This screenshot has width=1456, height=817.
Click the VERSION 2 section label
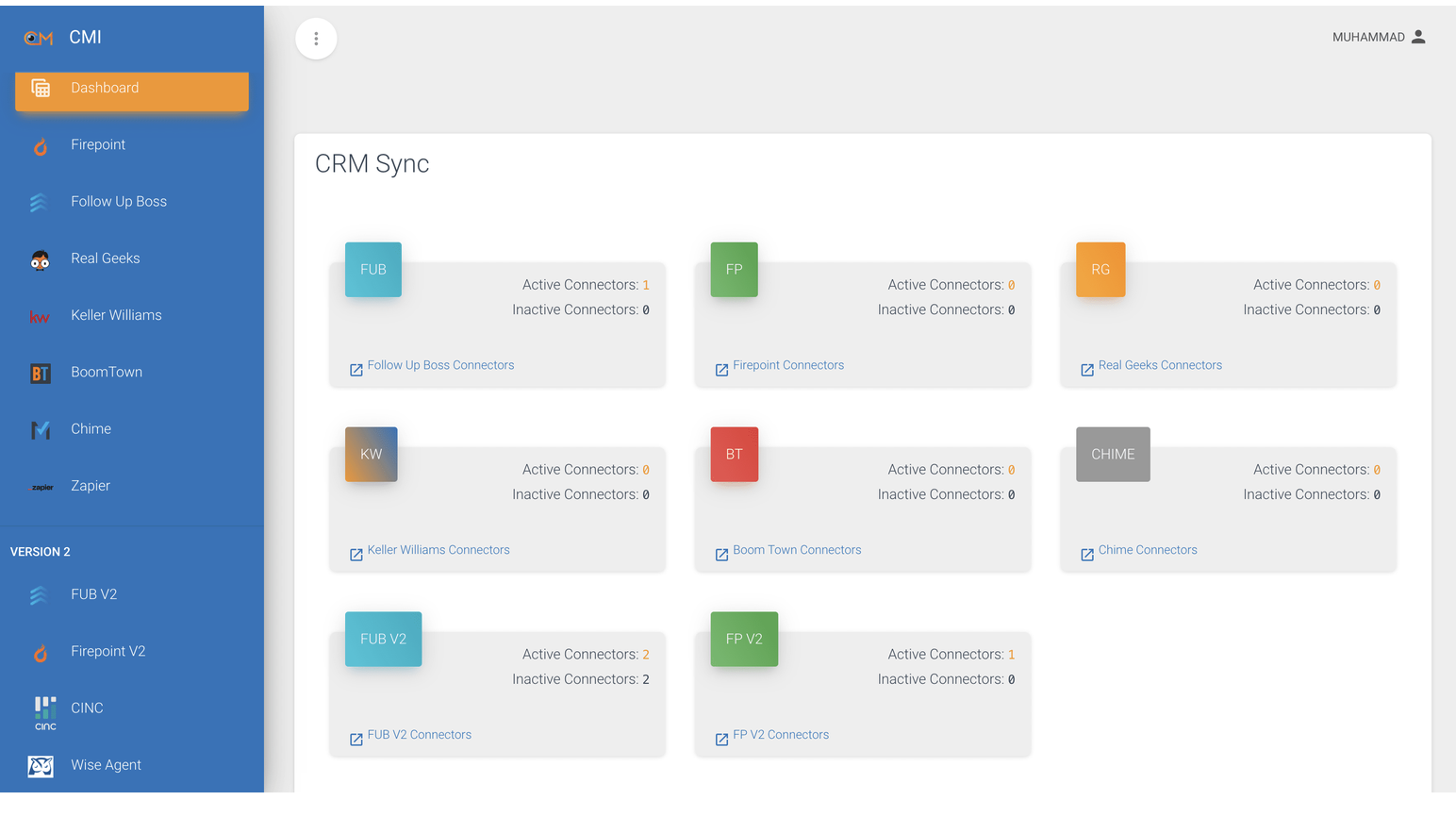tap(41, 552)
